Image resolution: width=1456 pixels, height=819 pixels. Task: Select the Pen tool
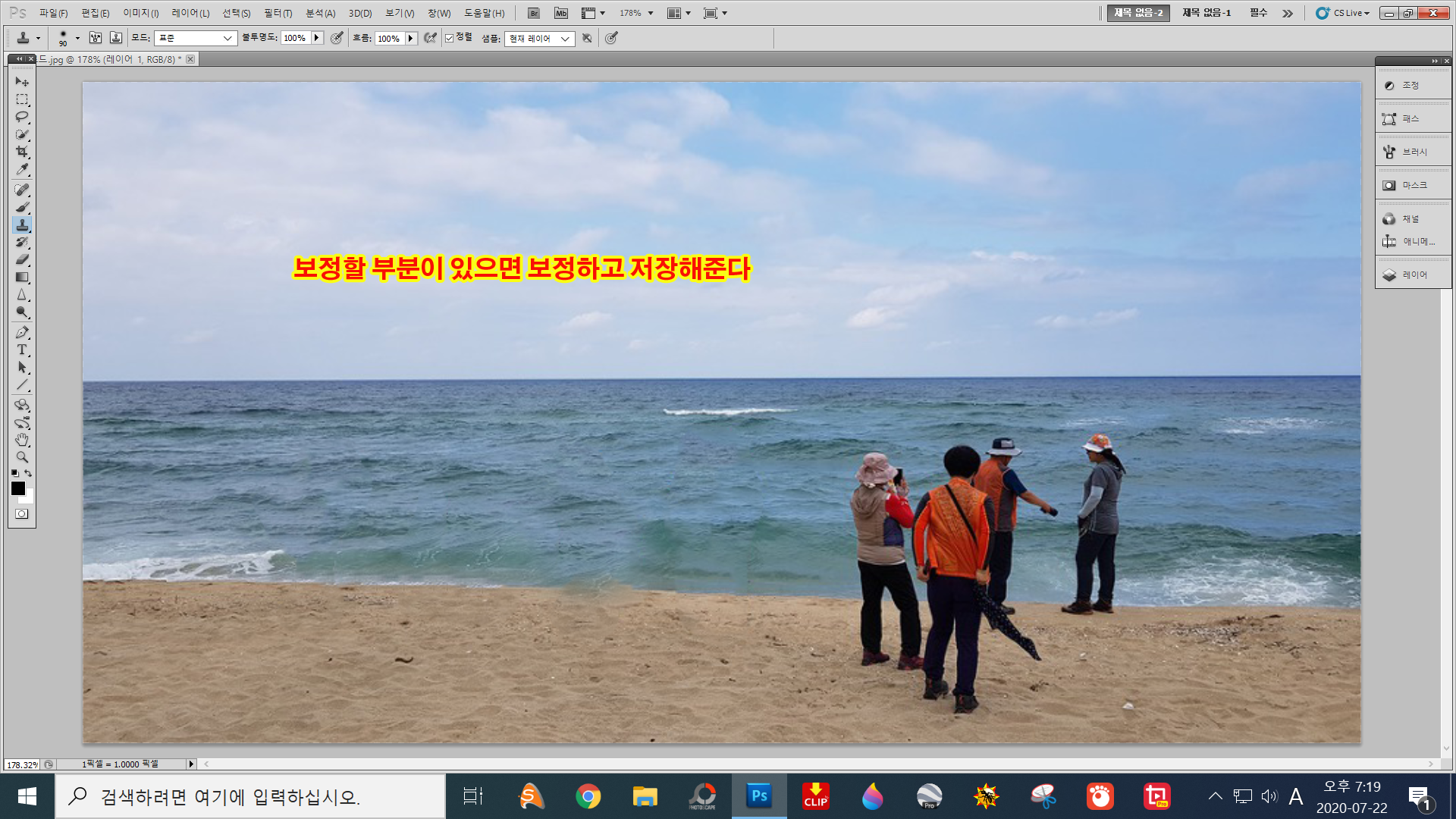point(22,333)
